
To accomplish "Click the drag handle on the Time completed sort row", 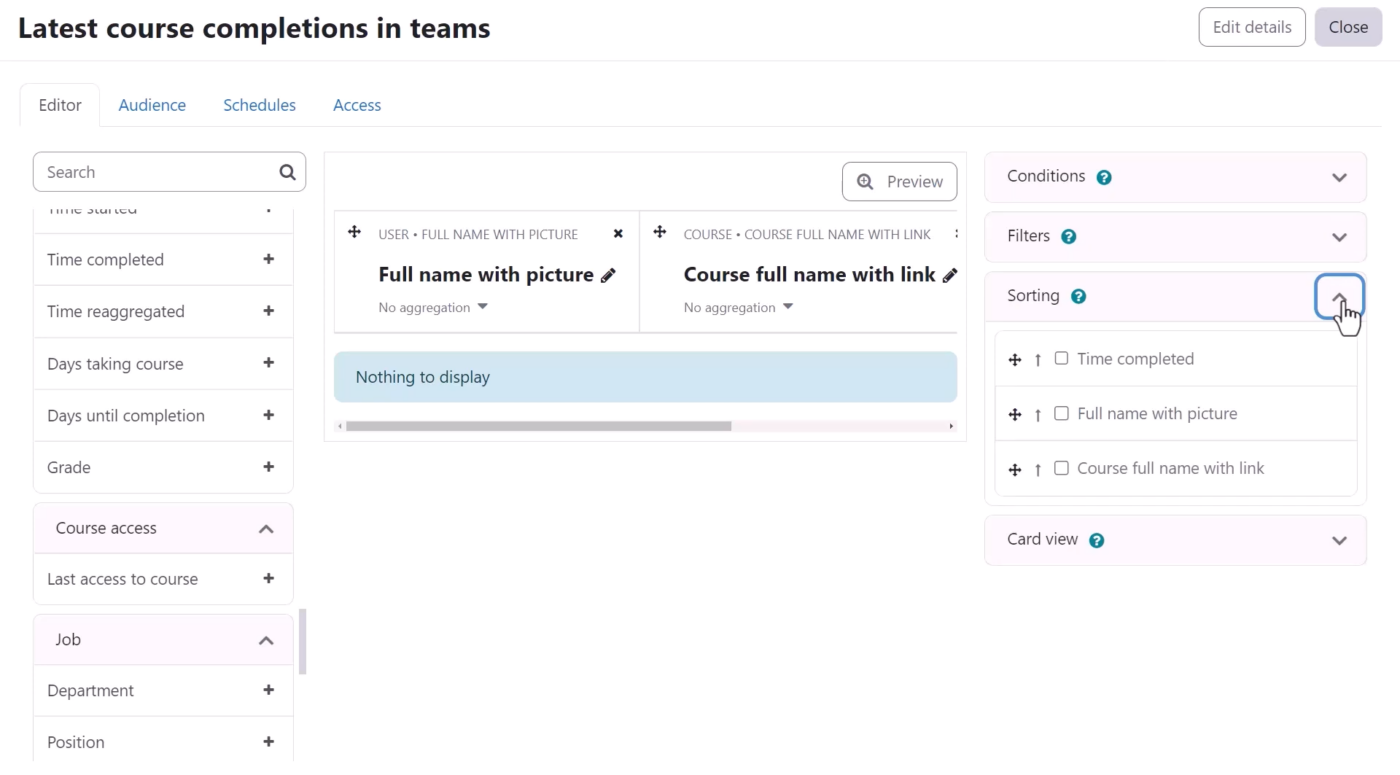I will pos(1015,358).
